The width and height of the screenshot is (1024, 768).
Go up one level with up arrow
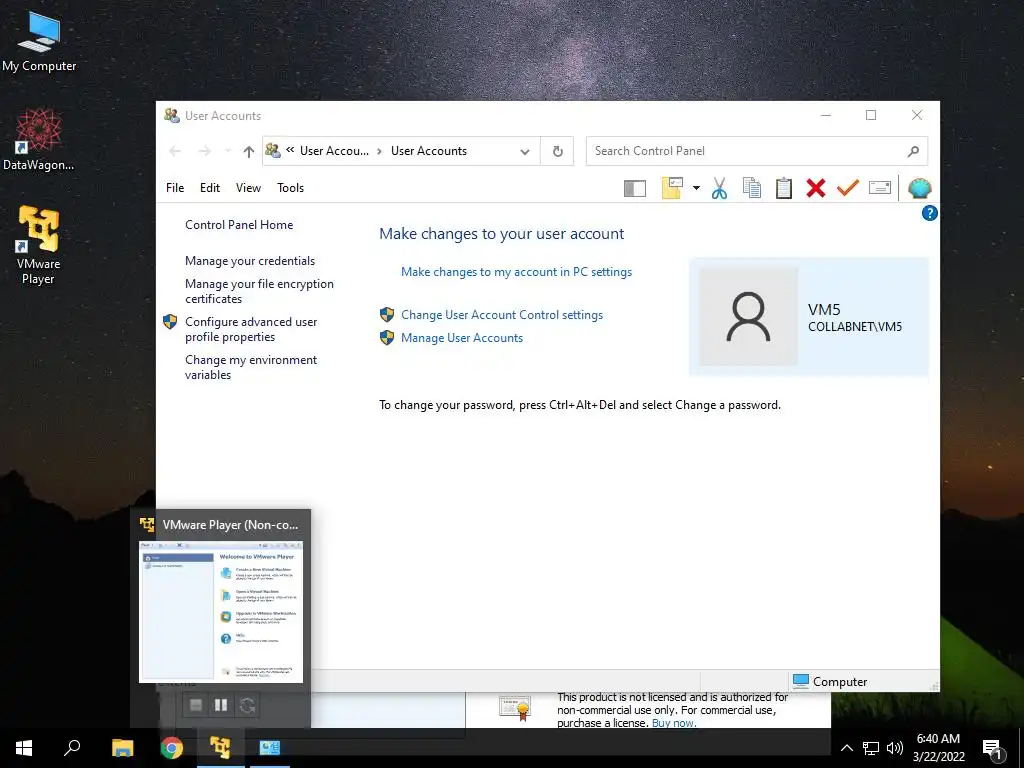[x=248, y=152]
